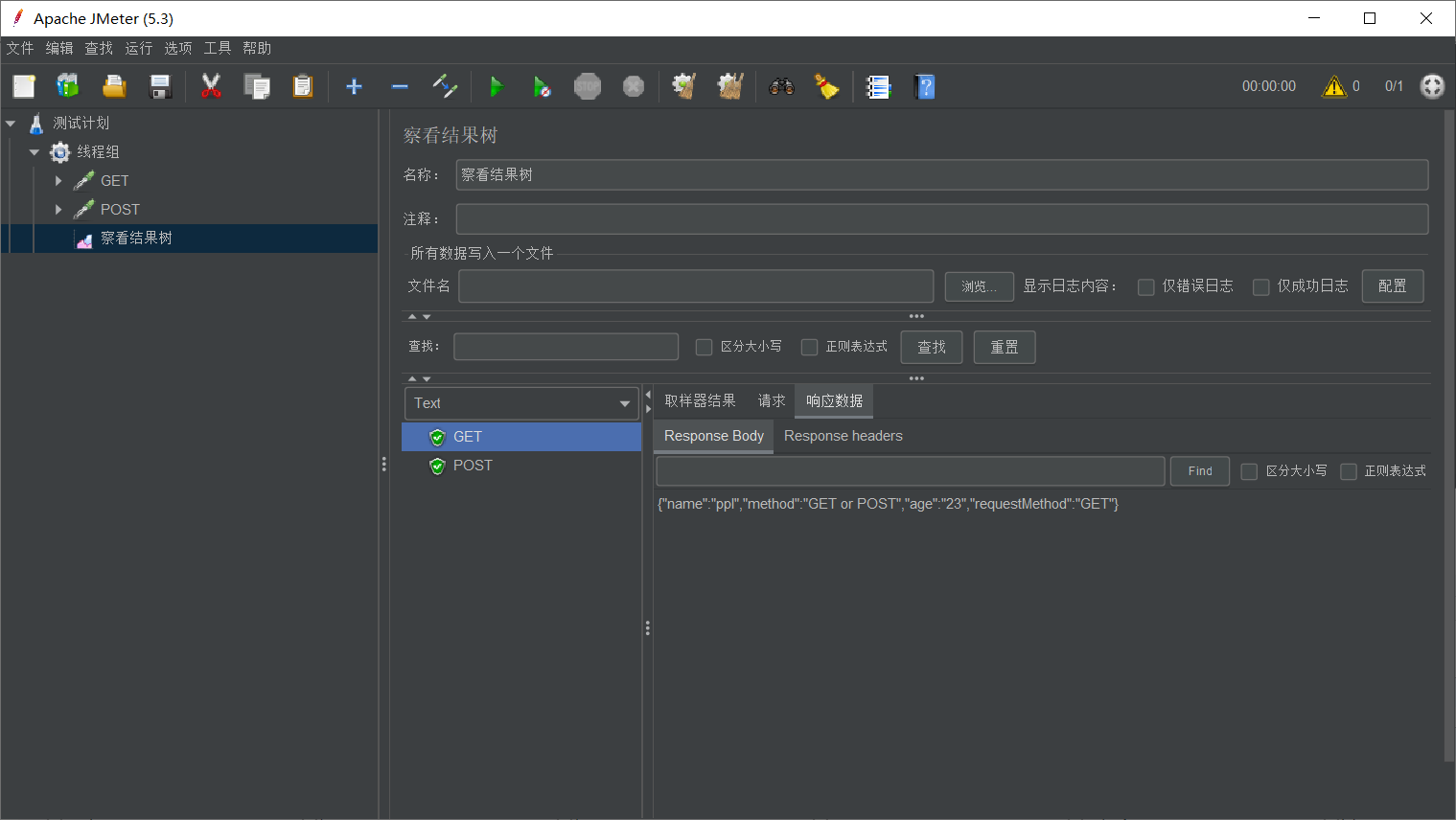The height and width of the screenshot is (820, 1456).
Task: Click the 浏览... button
Action: point(980,286)
